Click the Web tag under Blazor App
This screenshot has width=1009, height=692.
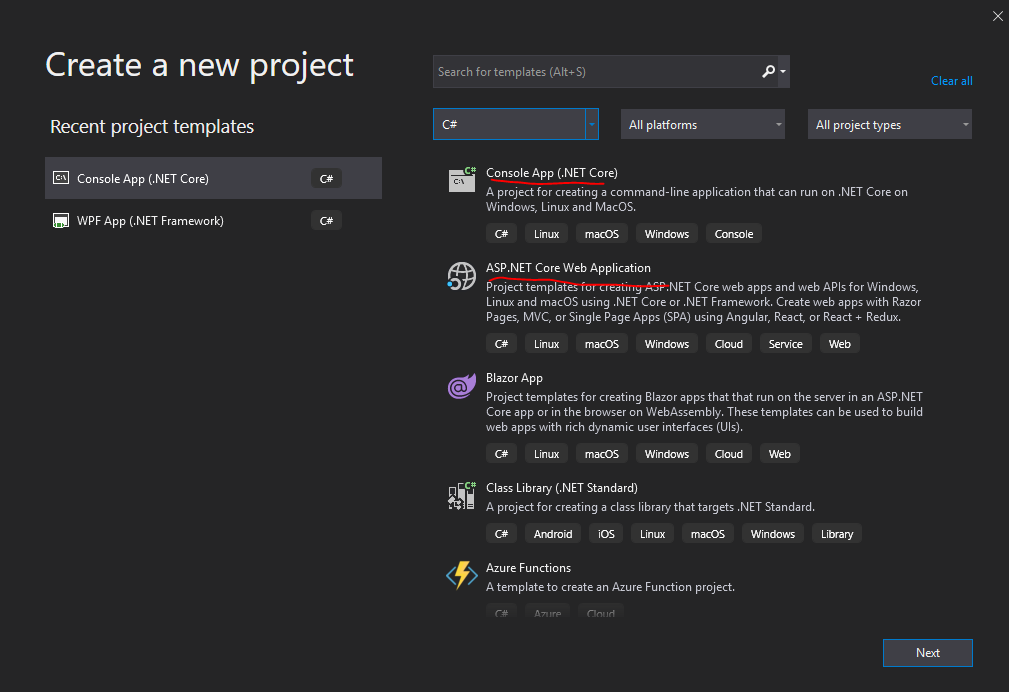pyautogui.click(x=779, y=454)
